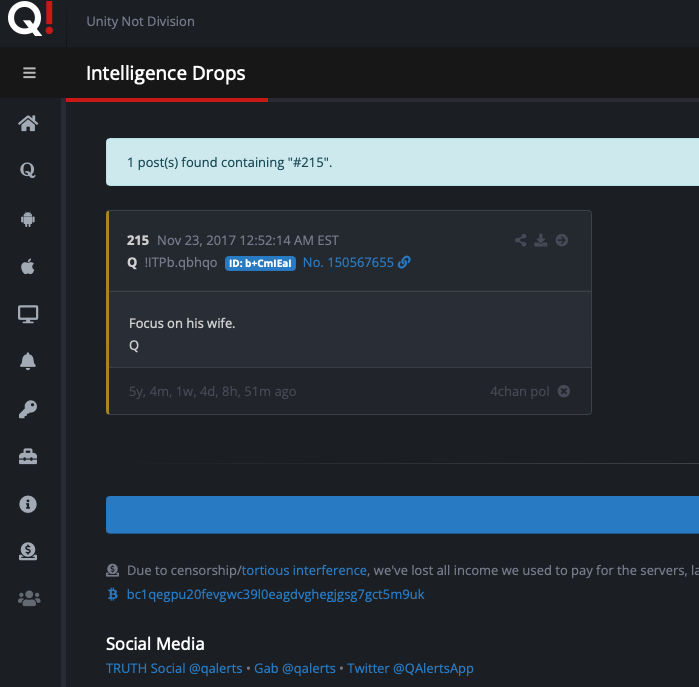Open TRUTH Social @qalerts link
Screen dimensions: 699x687
174,668
